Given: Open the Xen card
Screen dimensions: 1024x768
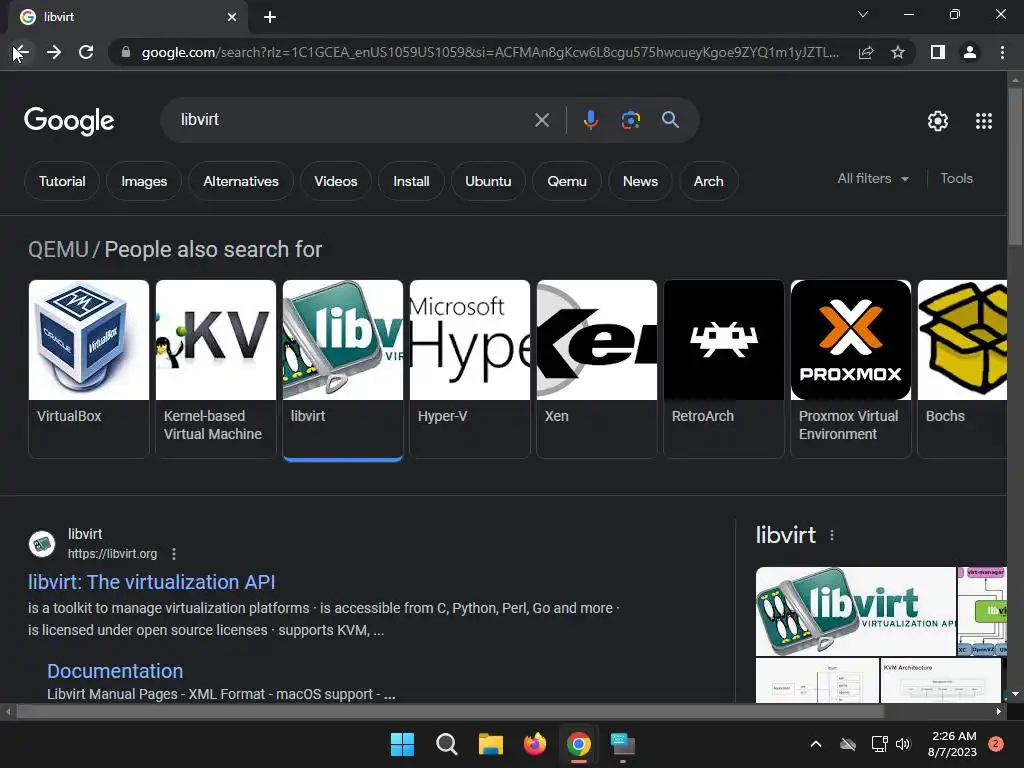Looking at the screenshot, I should (x=597, y=369).
